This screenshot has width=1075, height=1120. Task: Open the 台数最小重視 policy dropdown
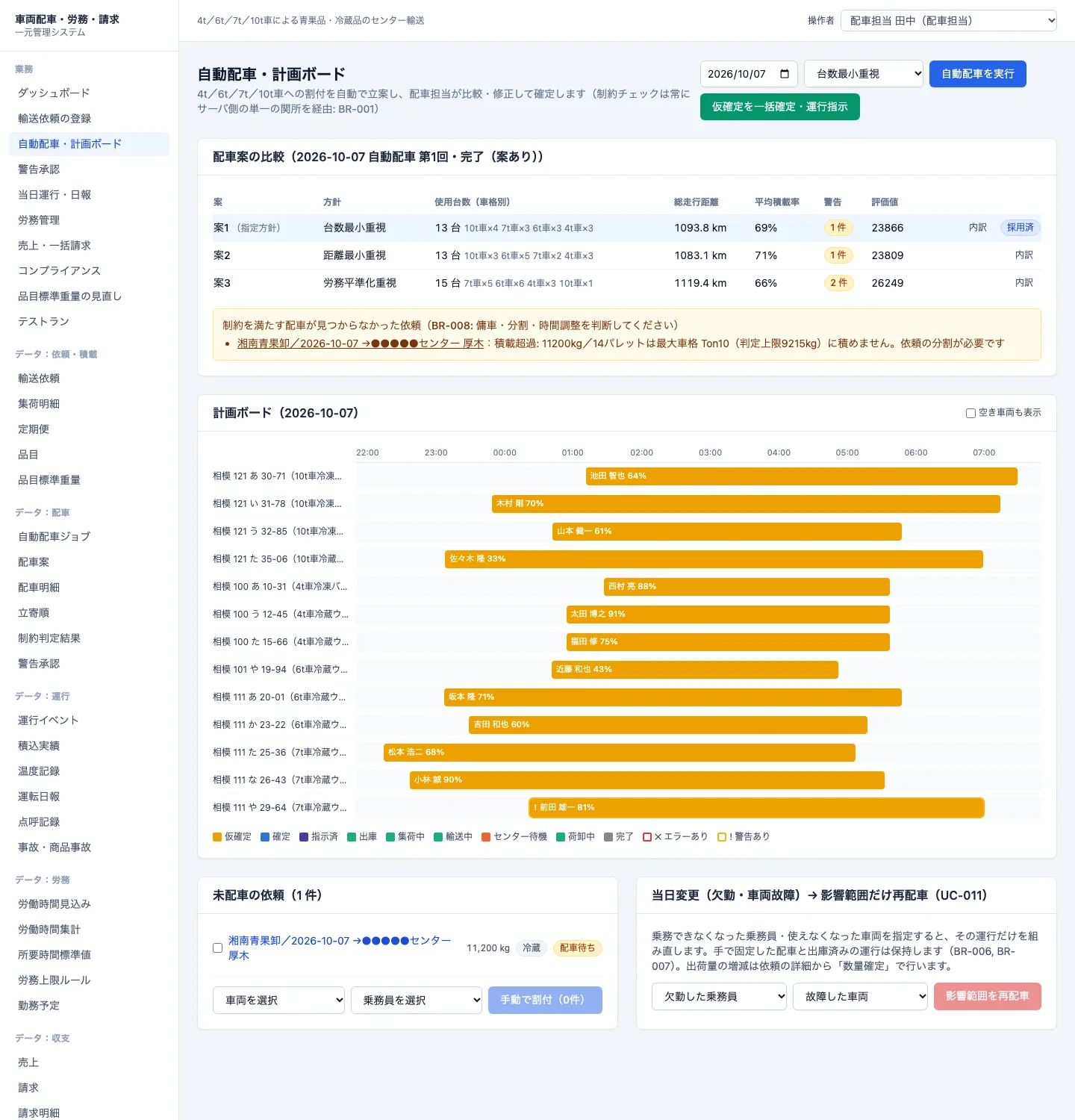[x=864, y=74]
